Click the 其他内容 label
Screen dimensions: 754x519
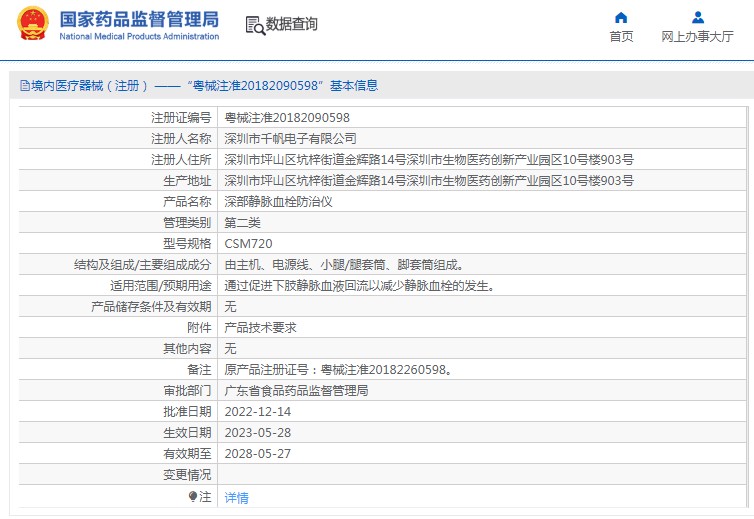(188, 349)
